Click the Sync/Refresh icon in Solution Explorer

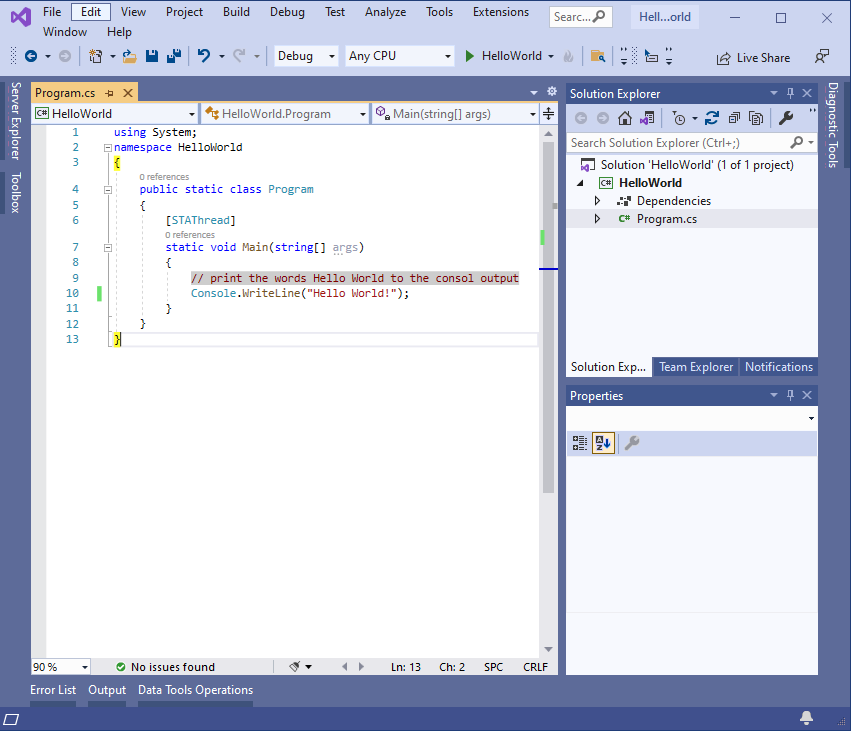[712, 118]
